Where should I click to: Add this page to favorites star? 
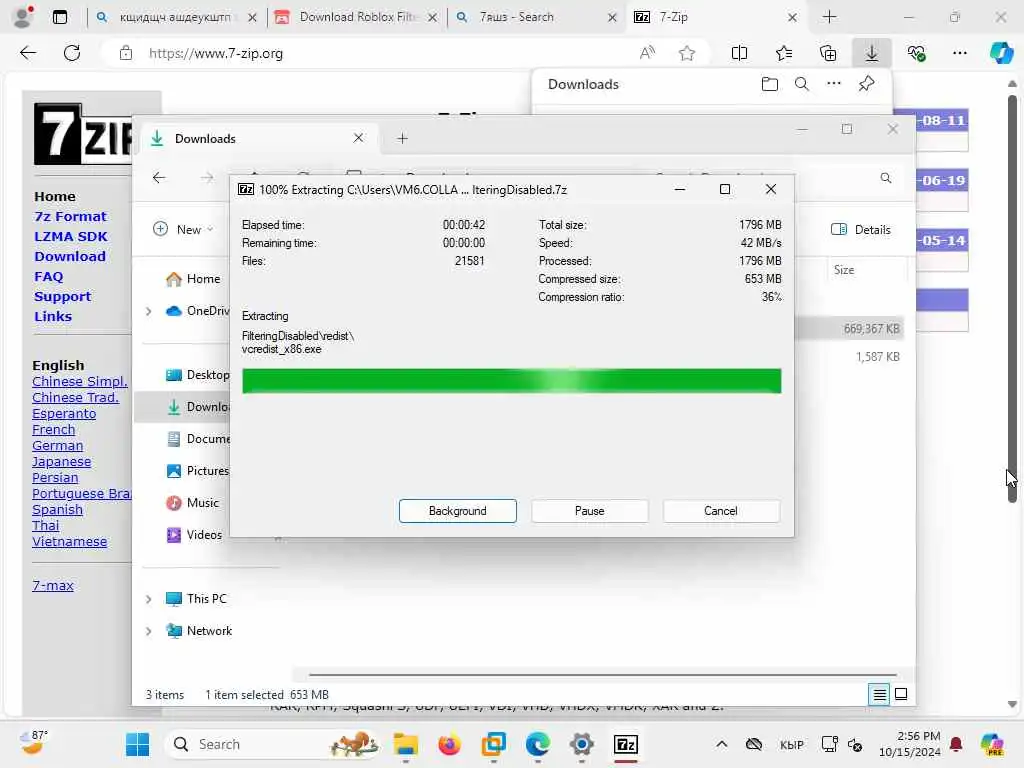(686, 53)
